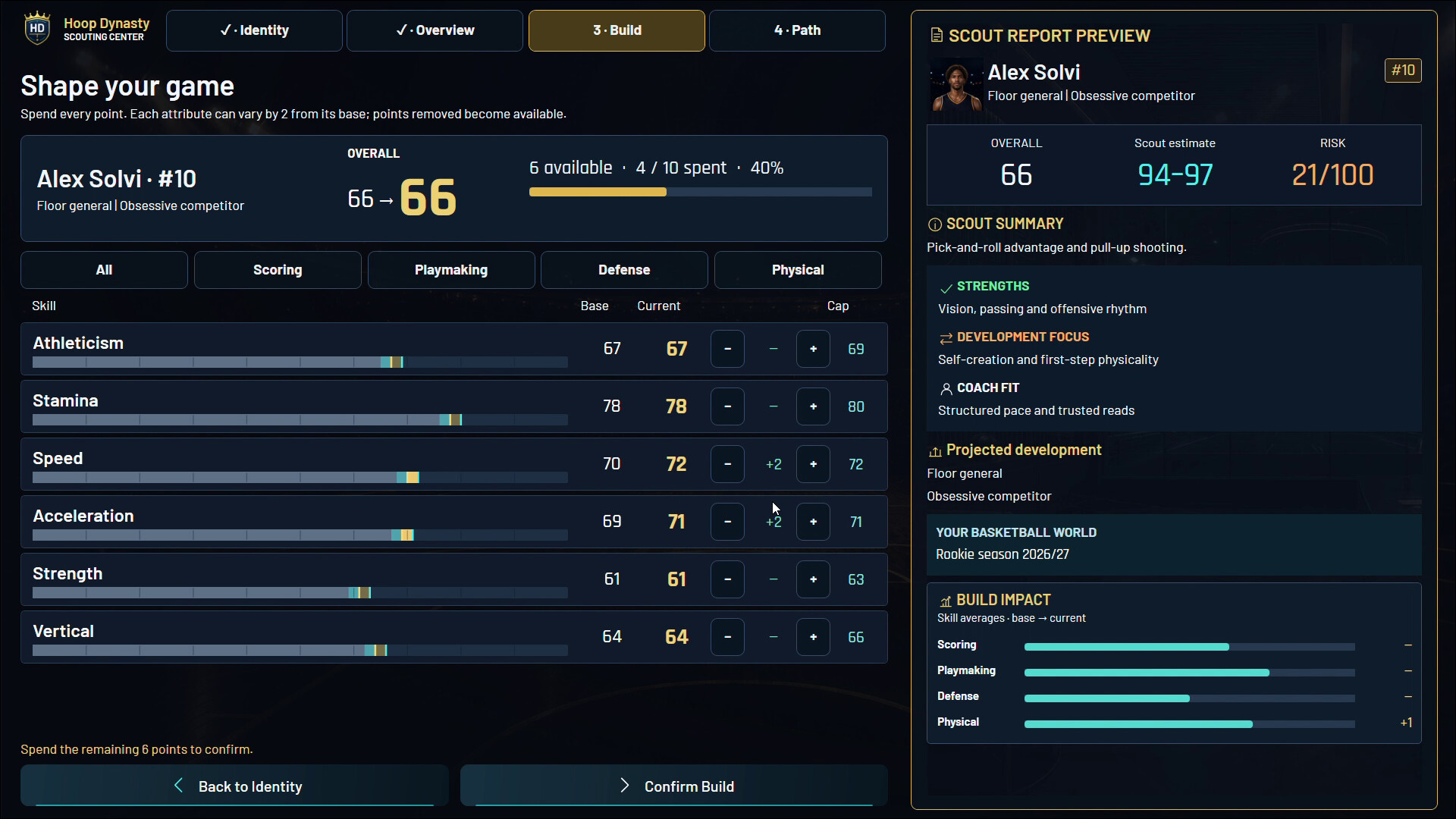Image resolution: width=1456 pixels, height=819 pixels.
Task: Remove a point from Acceleration
Action: (727, 522)
